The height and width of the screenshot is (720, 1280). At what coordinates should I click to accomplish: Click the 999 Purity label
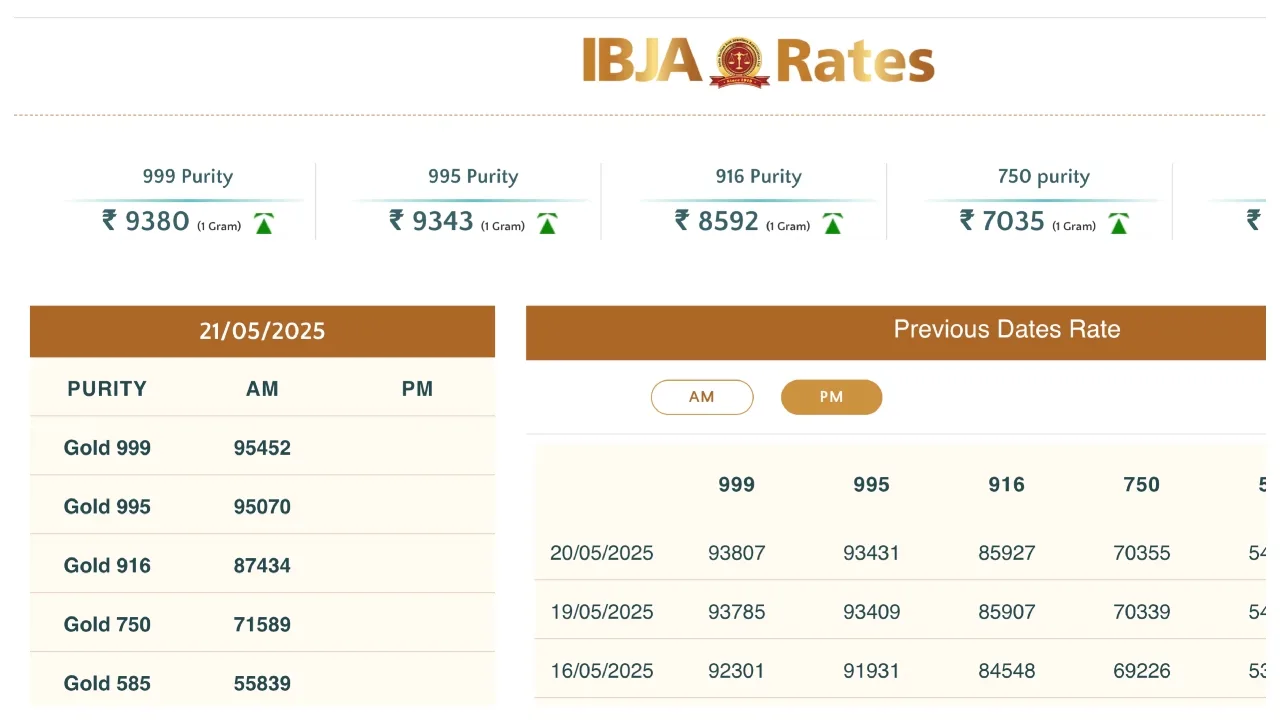(x=187, y=177)
